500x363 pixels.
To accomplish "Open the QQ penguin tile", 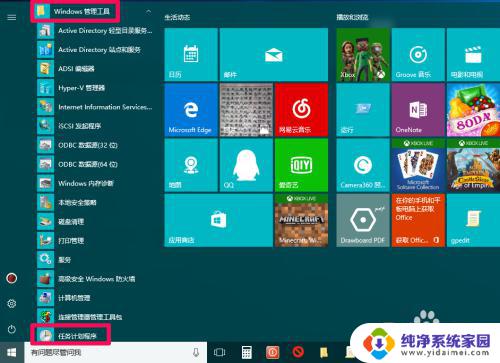I will 246,165.
